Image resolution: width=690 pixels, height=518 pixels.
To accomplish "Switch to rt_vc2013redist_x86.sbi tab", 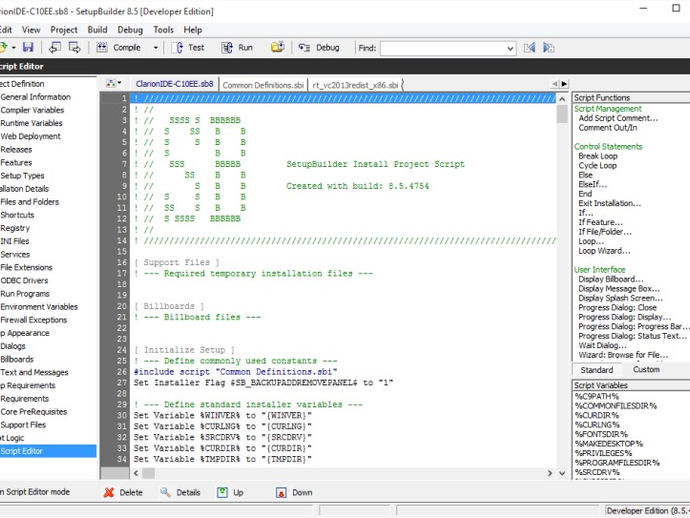I will coord(355,85).
